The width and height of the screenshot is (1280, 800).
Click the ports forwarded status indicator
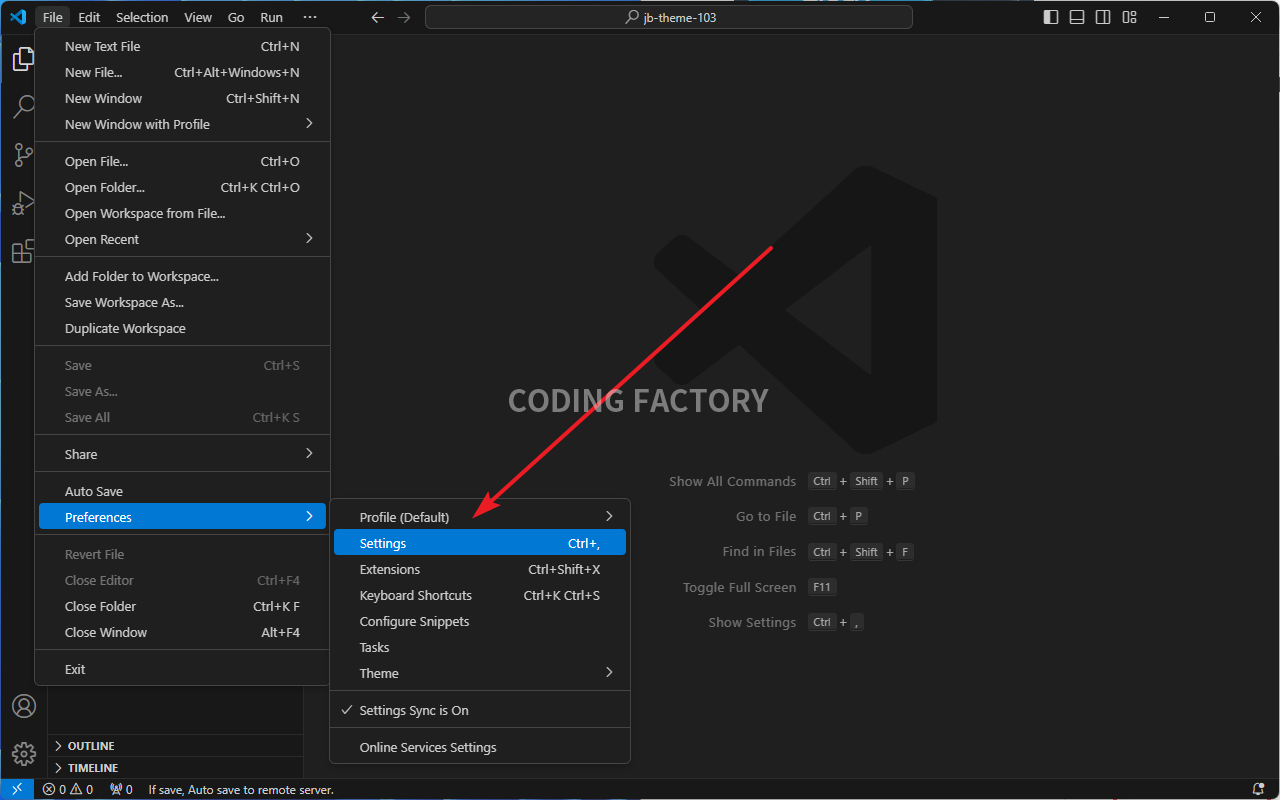click(x=121, y=789)
